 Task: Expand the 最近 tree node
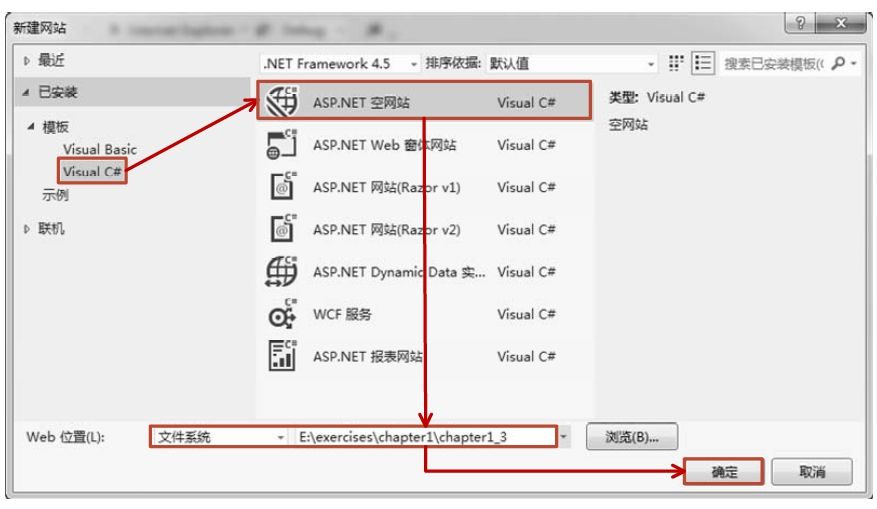coord(26,60)
